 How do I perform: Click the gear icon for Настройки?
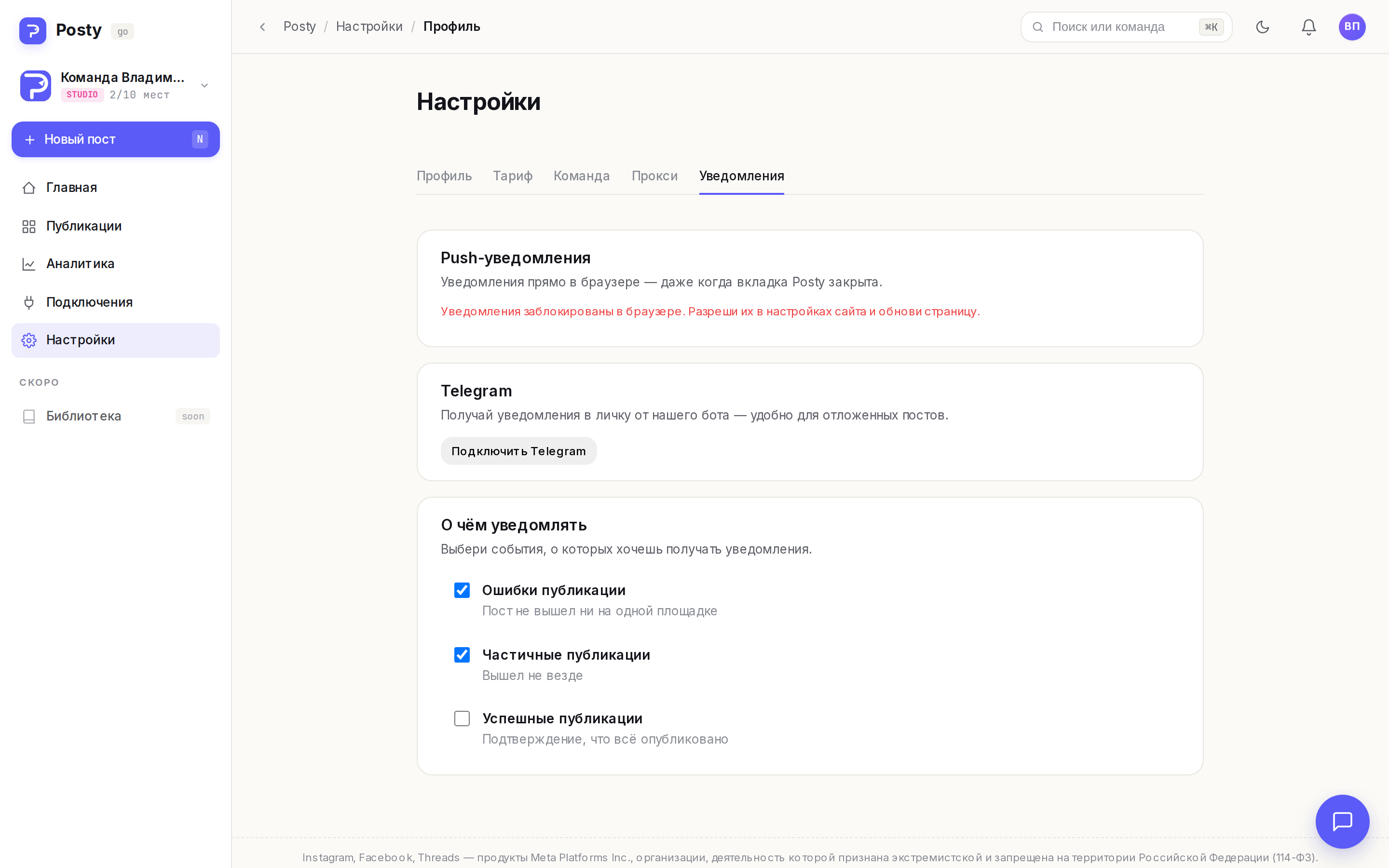29,340
